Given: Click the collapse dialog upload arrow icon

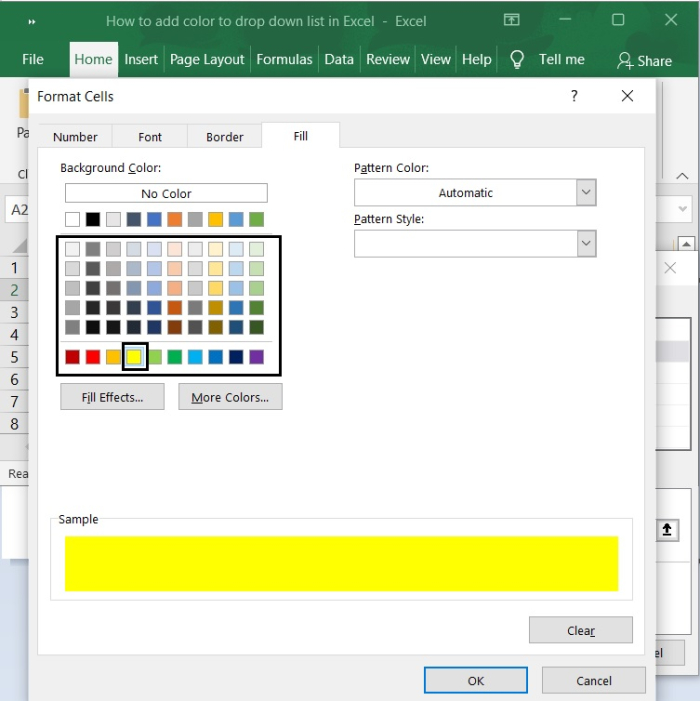Looking at the screenshot, I should pyautogui.click(x=668, y=530).
